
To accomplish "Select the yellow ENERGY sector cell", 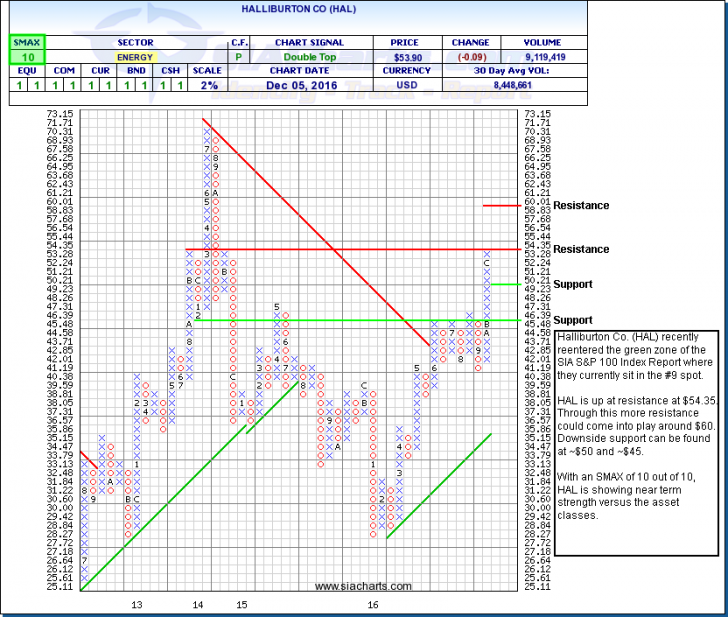I will [x=134, y=58].
